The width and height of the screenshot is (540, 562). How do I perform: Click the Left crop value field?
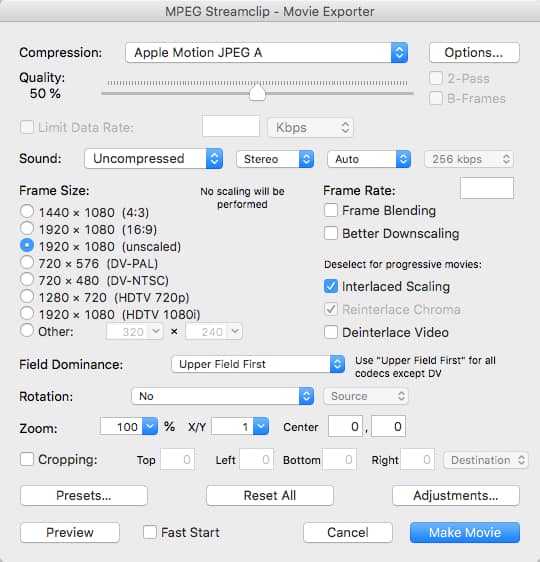[256, 459]
